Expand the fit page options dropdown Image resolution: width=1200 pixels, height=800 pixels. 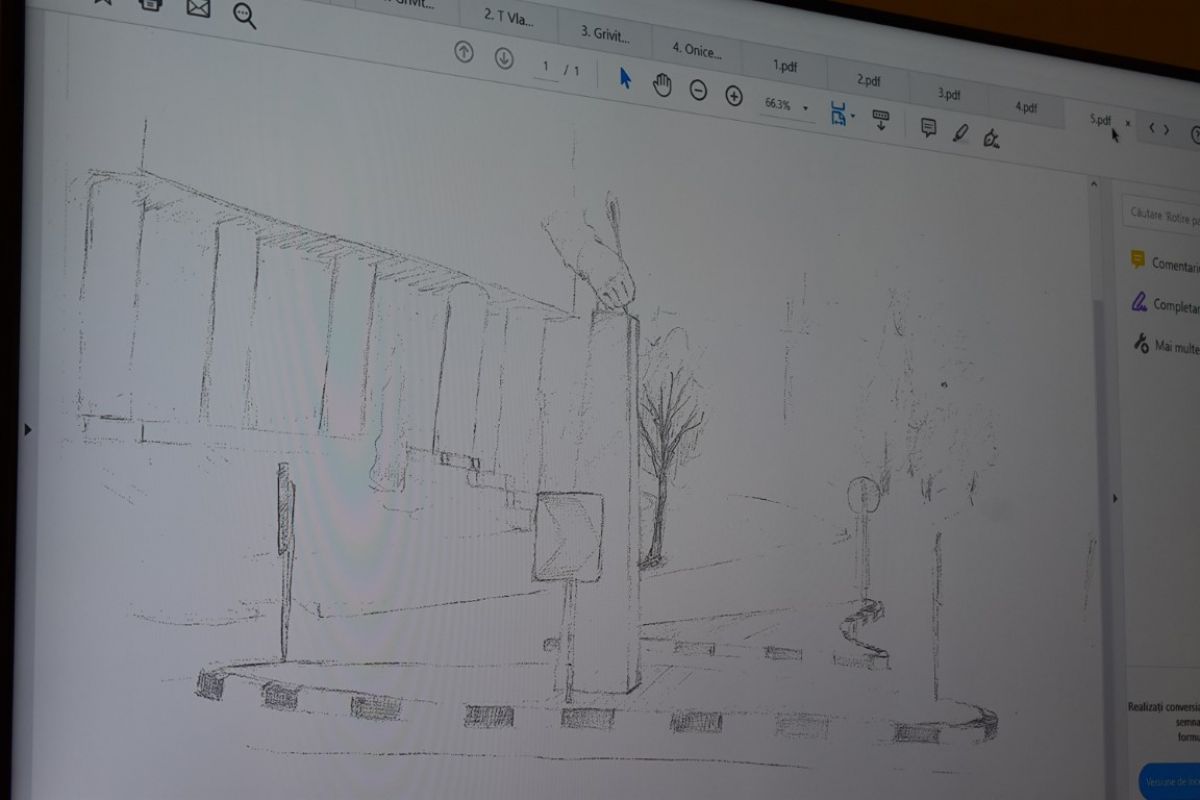coord(853,116)
